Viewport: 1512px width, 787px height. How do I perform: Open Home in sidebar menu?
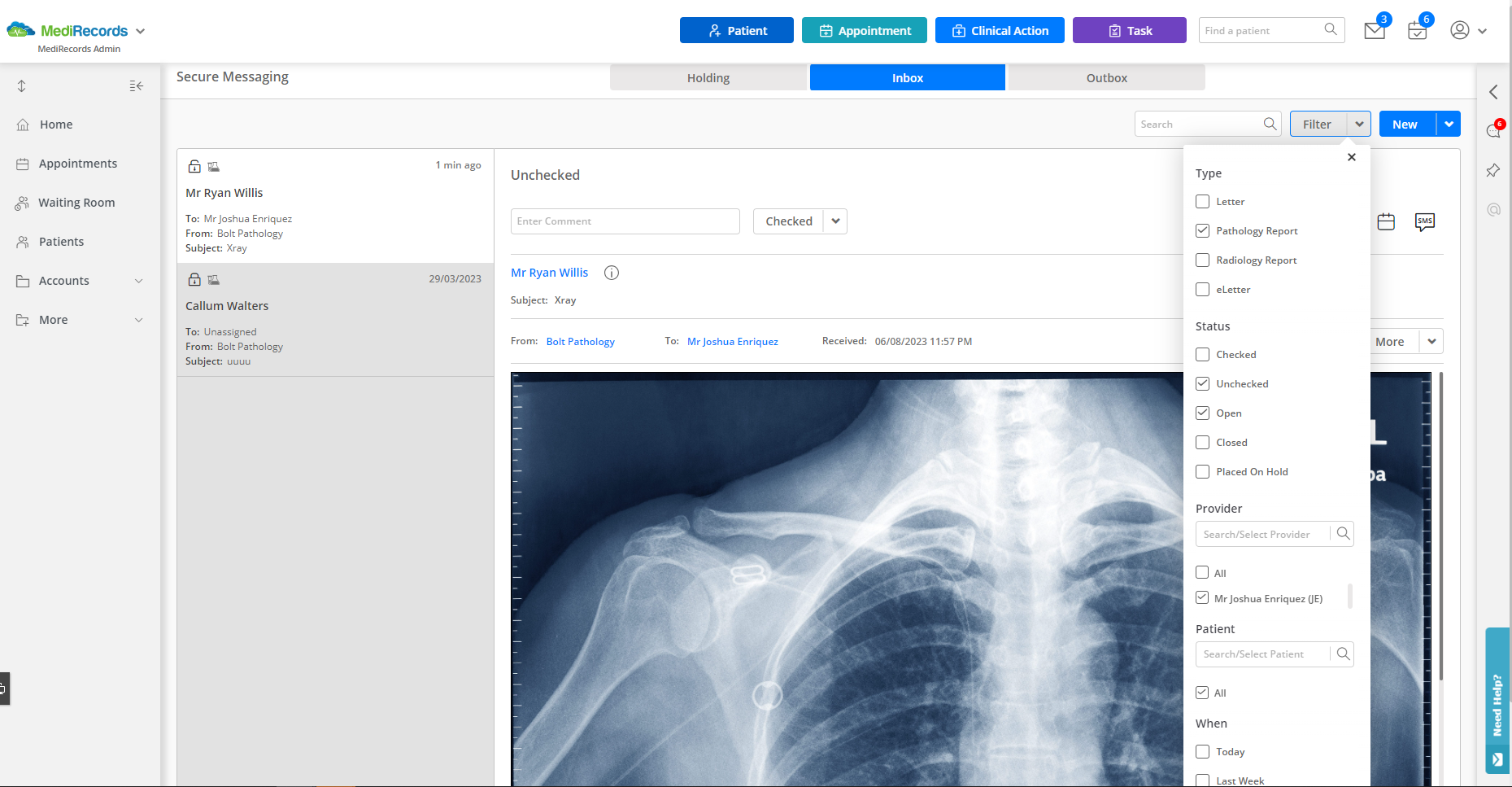pos(56,125)
